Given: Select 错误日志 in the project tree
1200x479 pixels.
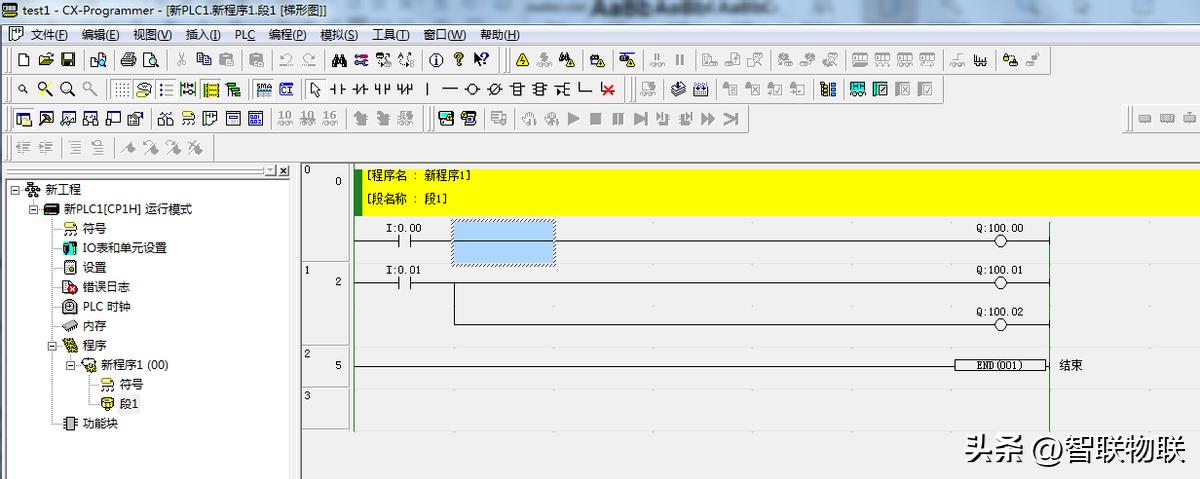Looking at the screenshot, I should click(106, 287).
